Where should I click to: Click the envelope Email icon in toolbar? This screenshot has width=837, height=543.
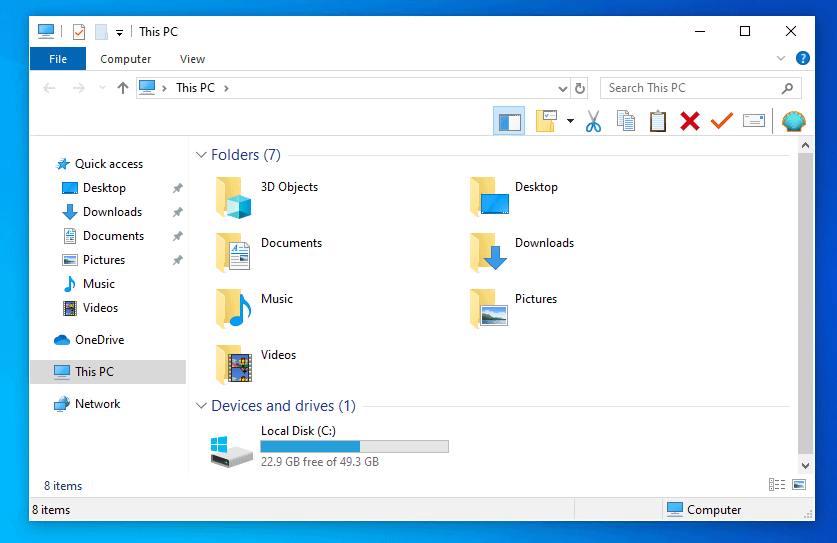[753, 122]
